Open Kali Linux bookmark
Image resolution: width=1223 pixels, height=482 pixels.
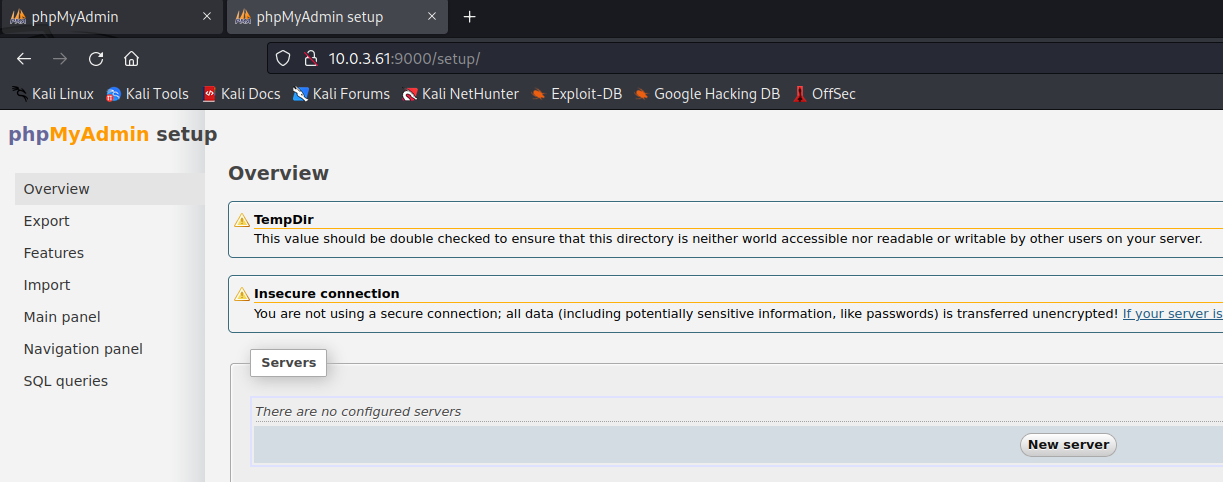coord(52,94)
